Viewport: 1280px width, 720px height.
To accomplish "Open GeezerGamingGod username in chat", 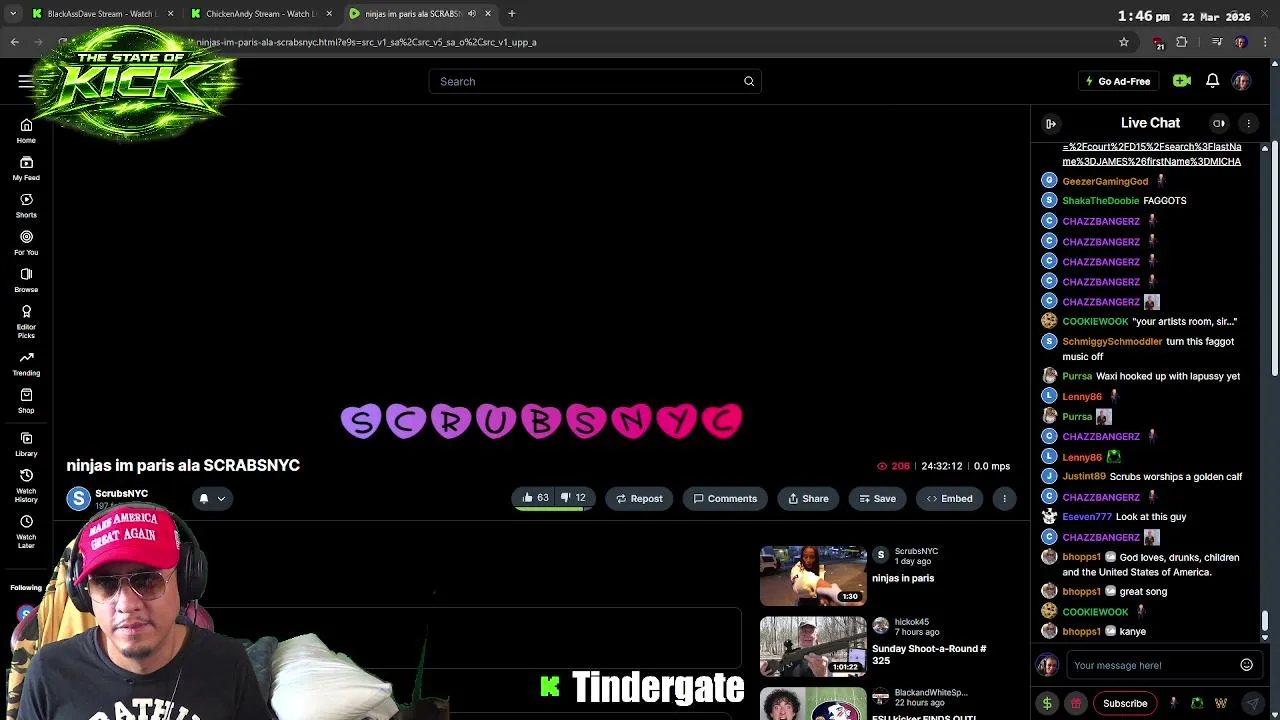I will click(1105, 181).
